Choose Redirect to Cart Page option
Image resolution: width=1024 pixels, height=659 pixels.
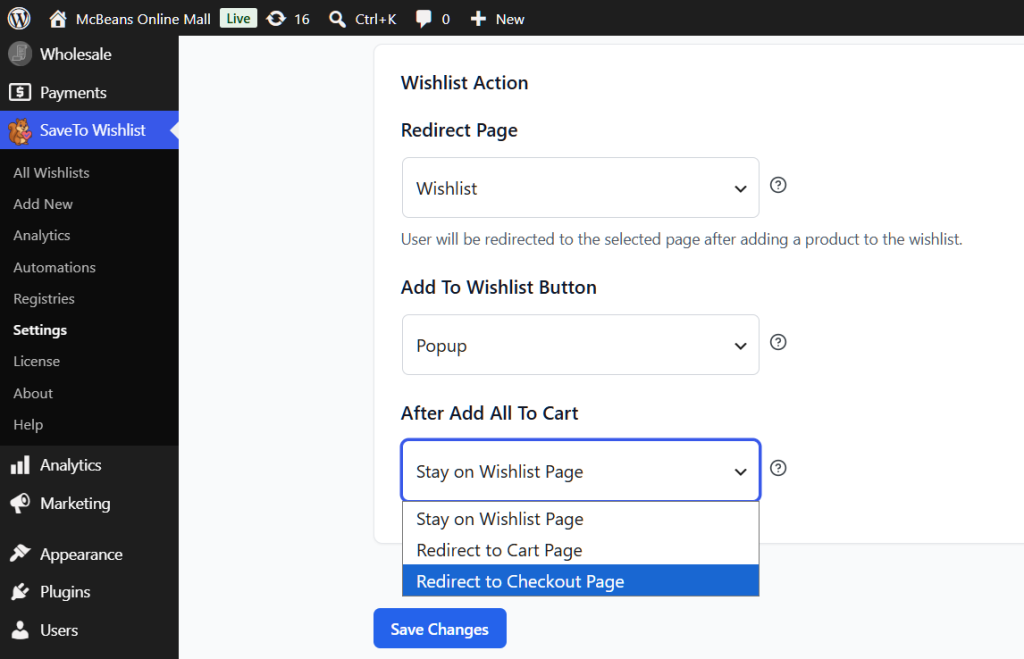[581, 550]
